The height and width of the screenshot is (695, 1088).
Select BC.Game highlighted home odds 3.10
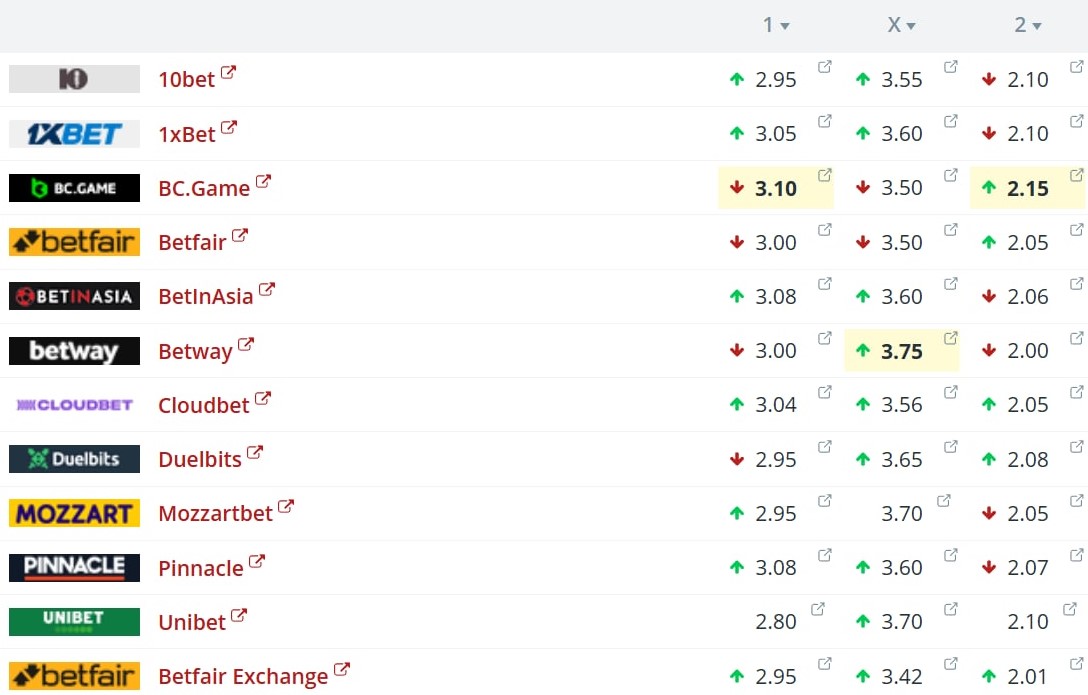pos(776,188)
